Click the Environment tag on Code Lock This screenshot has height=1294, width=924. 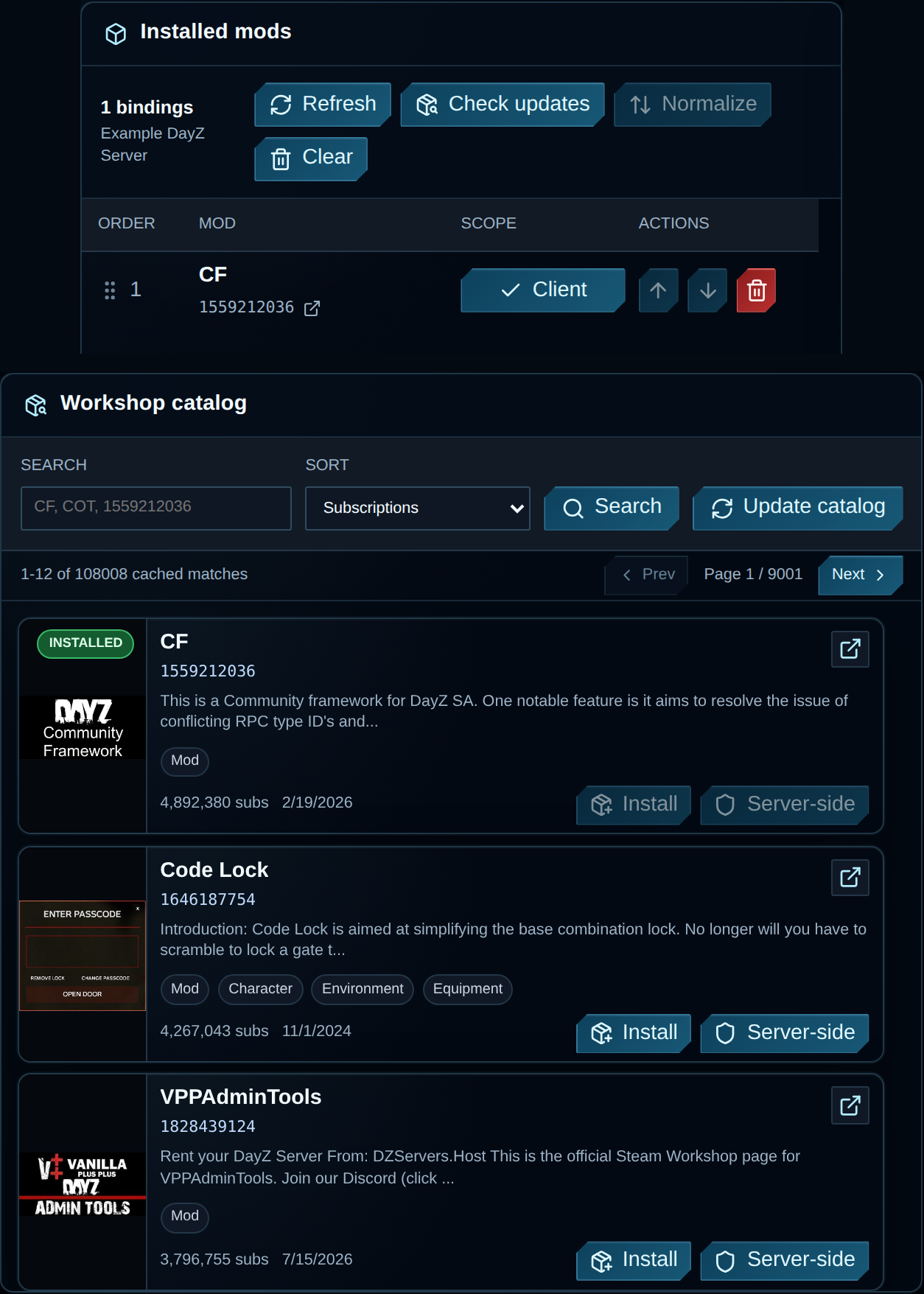[x=363, y=990]
